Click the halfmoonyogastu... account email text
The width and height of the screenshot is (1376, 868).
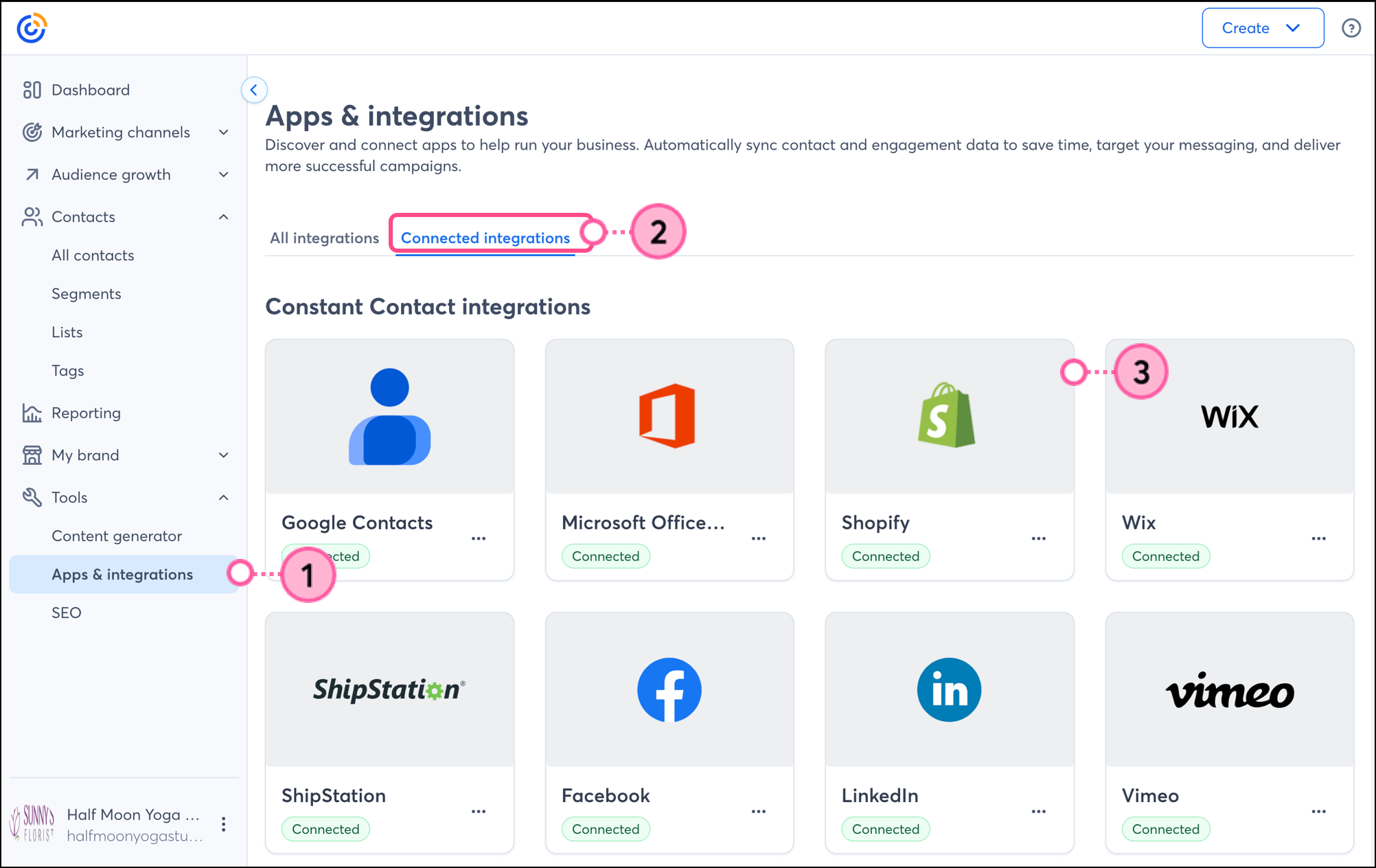pos(135,836)
